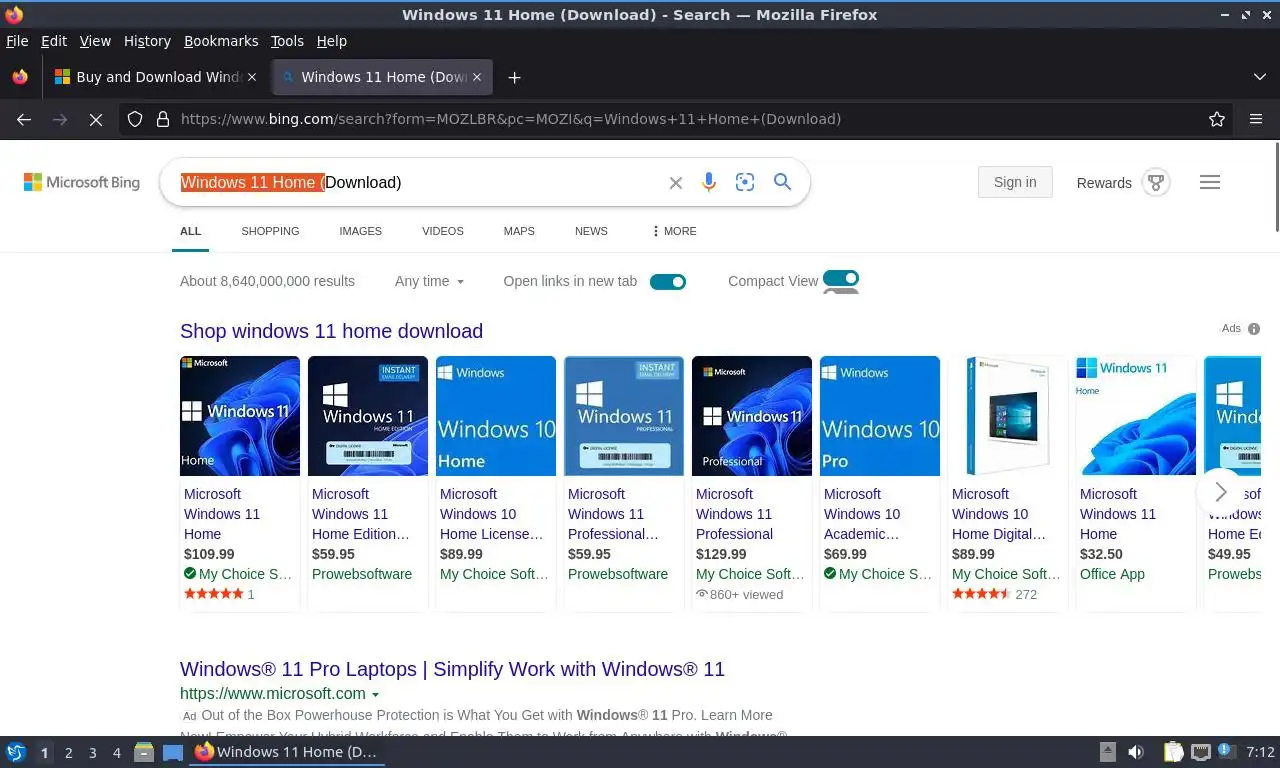Open the History menu

tap(147, 41)
